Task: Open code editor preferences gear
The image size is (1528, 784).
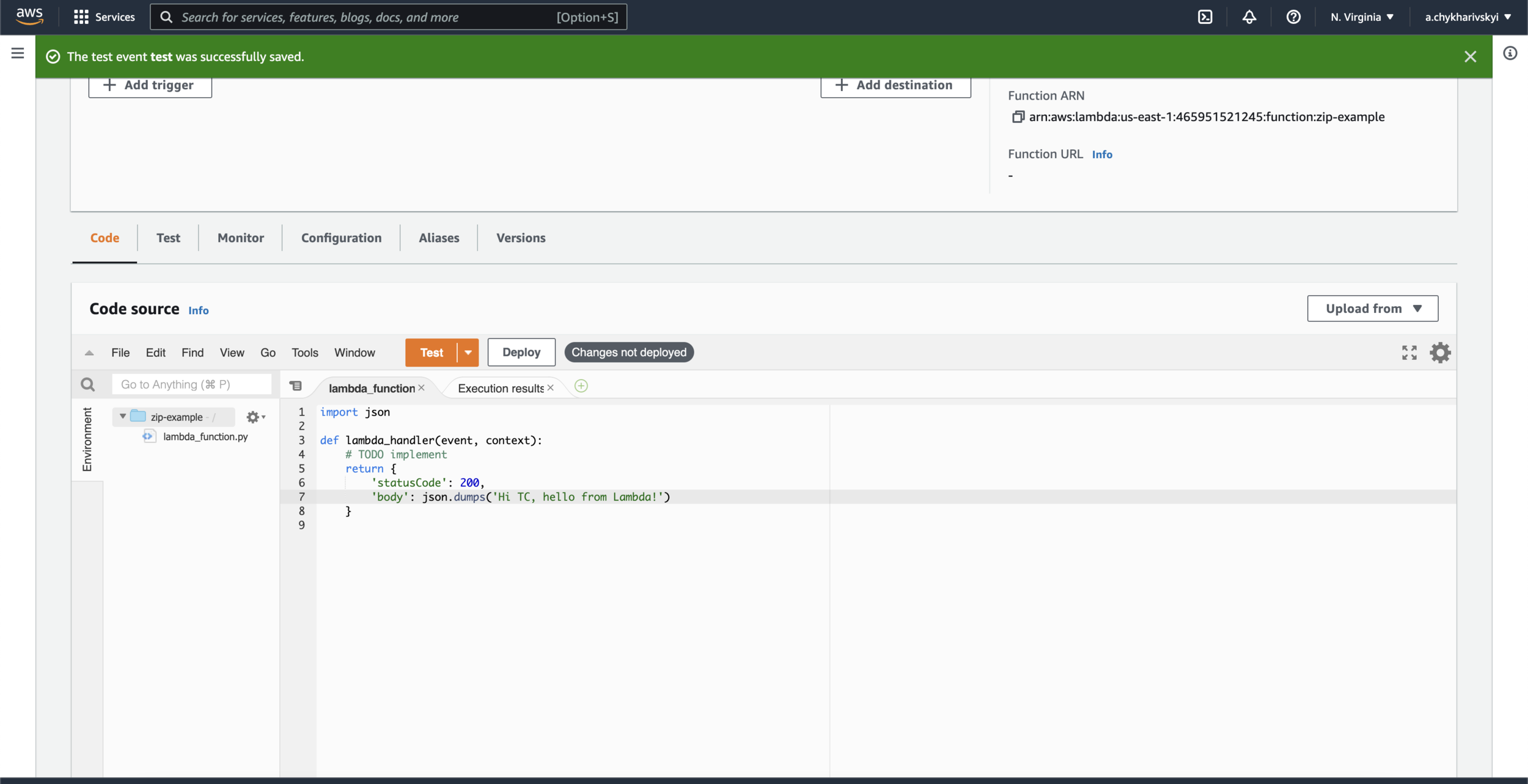Action: click(x=1440, y=353)
